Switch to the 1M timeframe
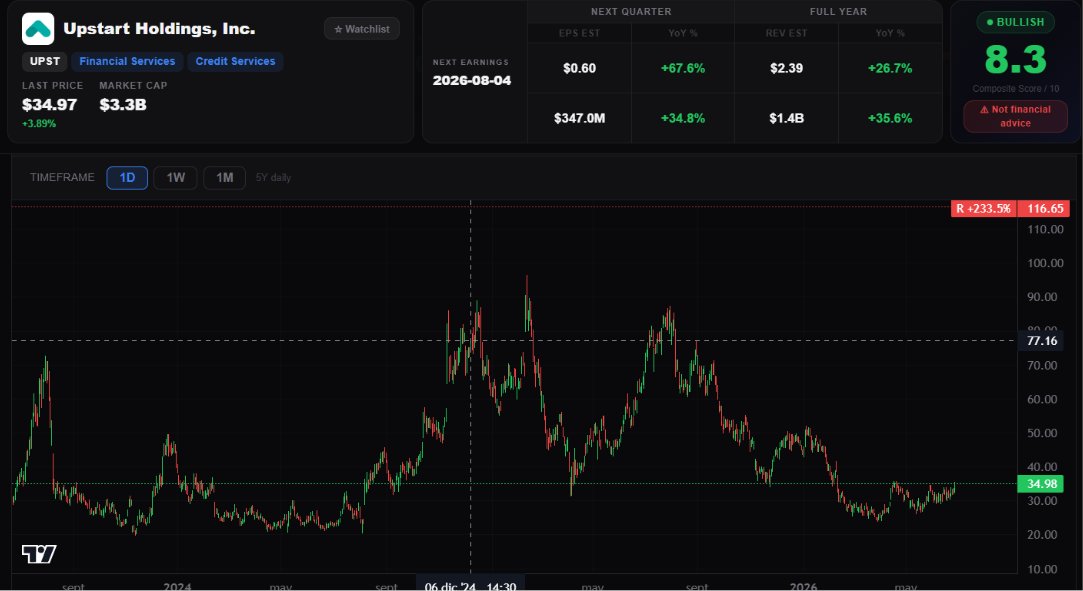 pyautogui.click(x=224, y=177)
